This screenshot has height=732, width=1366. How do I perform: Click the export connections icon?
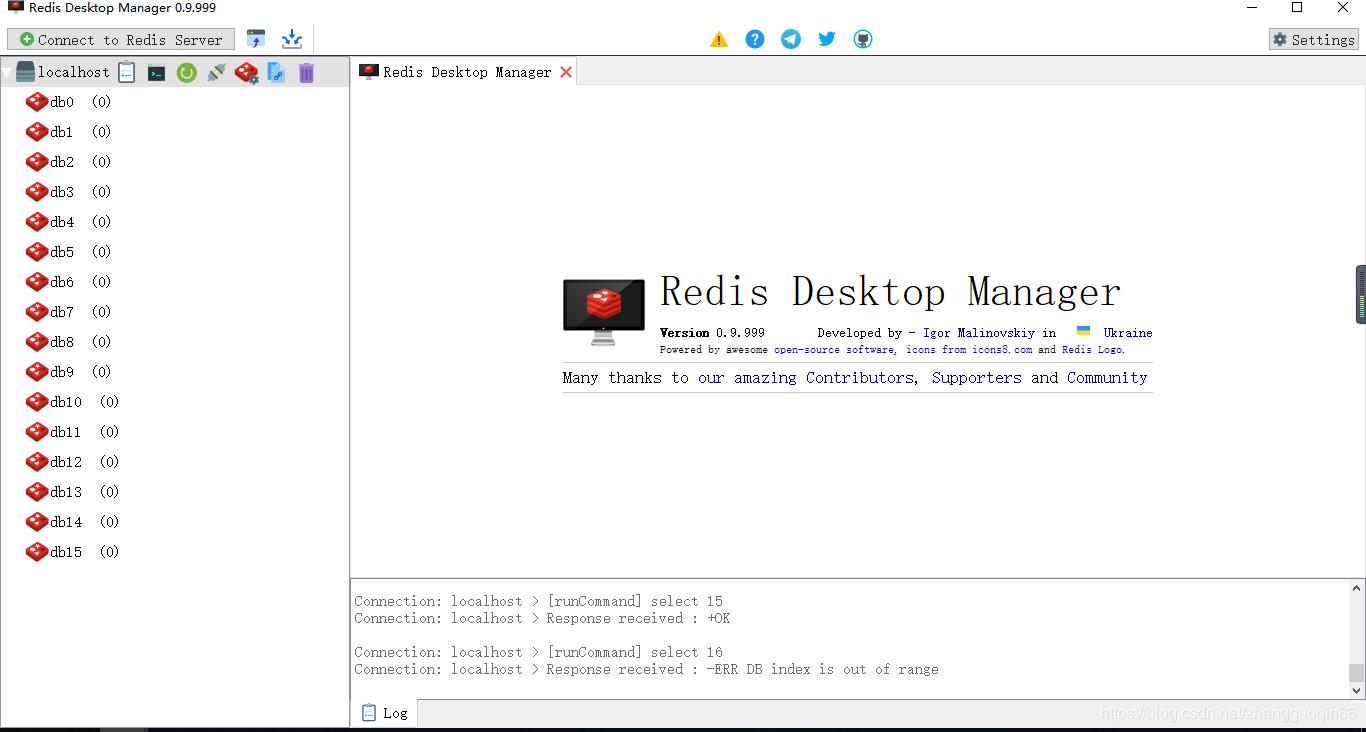coord(291,39)
